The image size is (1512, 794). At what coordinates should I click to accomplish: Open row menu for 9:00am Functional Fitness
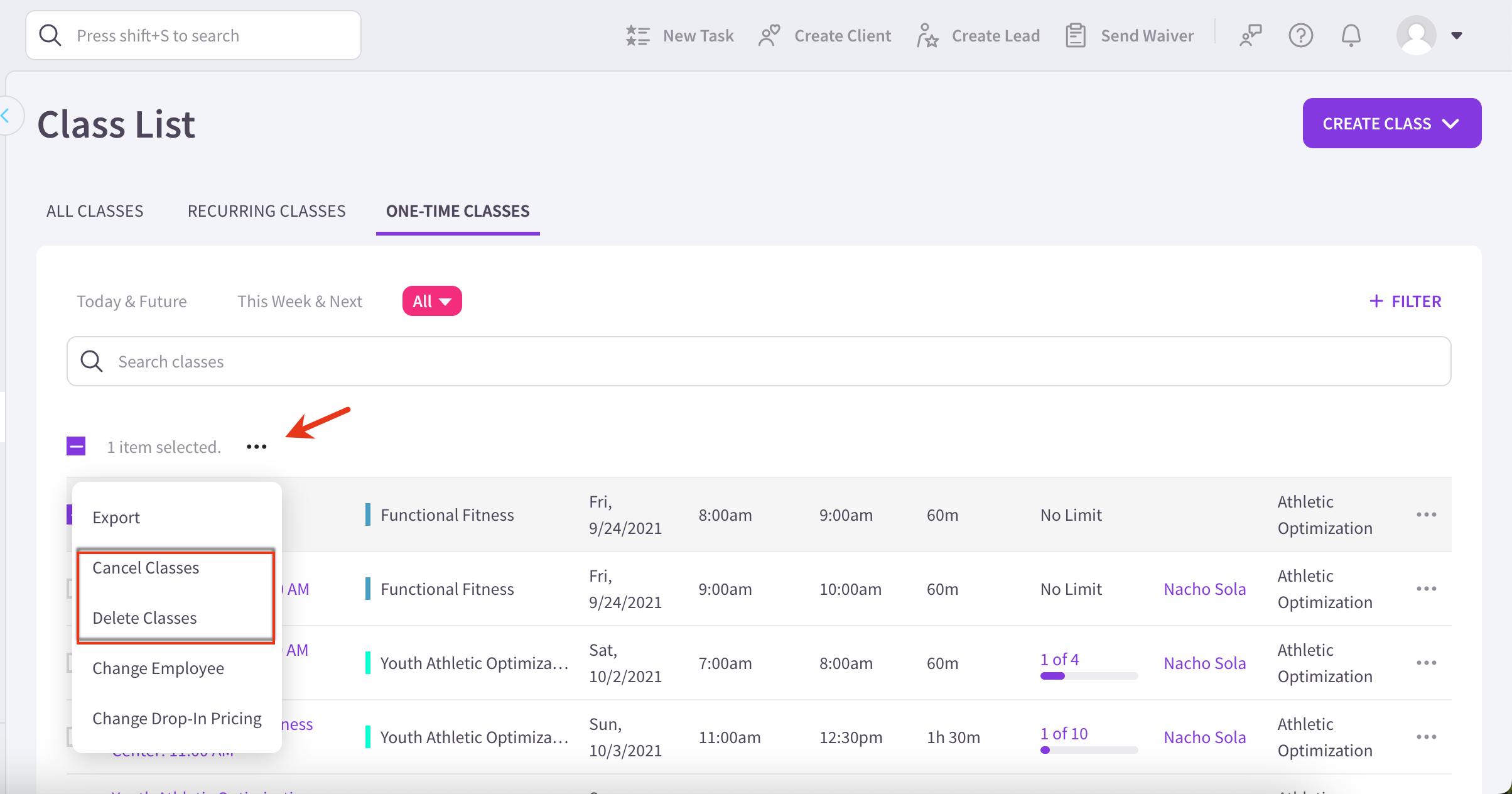[1426, 589]
